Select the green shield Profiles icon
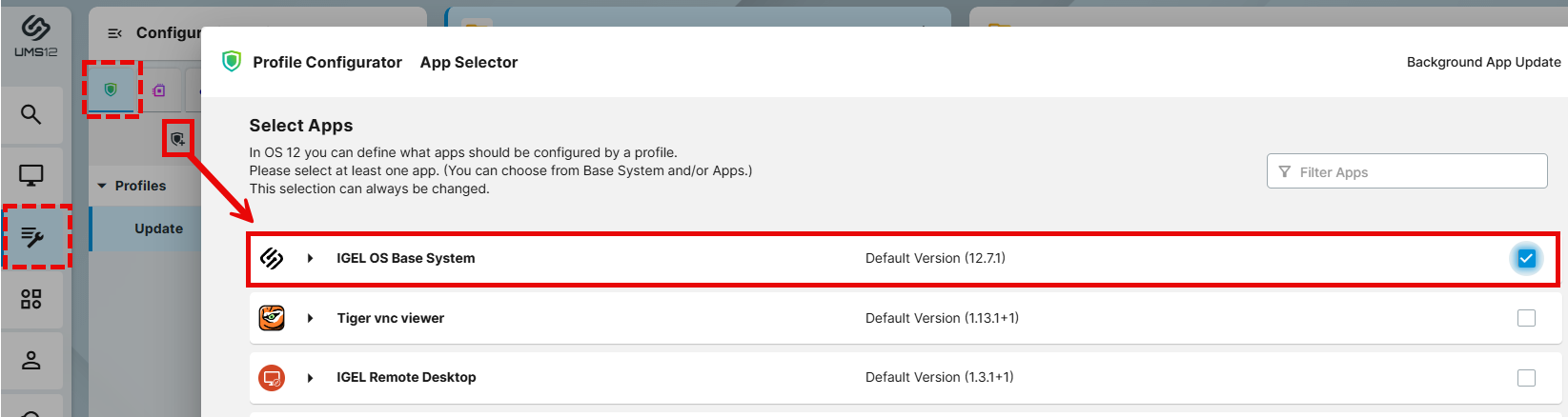 click(111, 89)
